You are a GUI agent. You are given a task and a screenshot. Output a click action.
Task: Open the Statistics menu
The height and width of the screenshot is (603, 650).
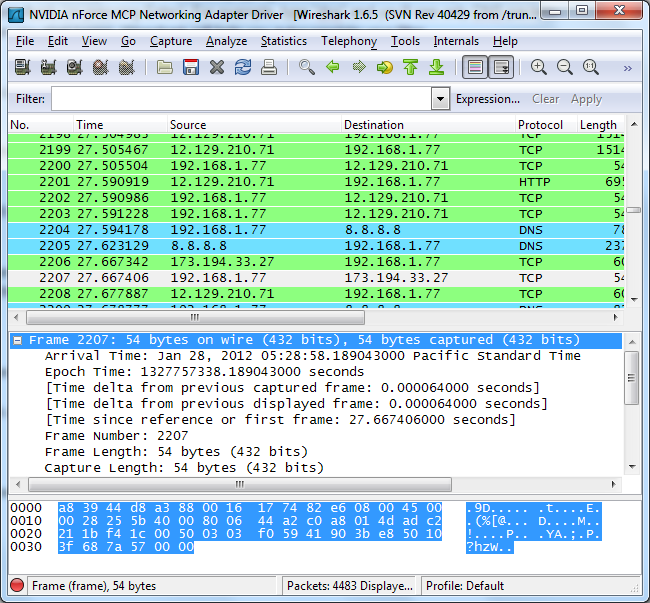click(x=283, y=41)
